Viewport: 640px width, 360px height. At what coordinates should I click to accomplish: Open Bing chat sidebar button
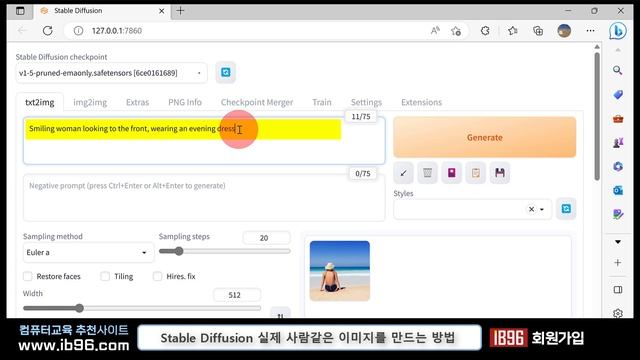[618, 31]
